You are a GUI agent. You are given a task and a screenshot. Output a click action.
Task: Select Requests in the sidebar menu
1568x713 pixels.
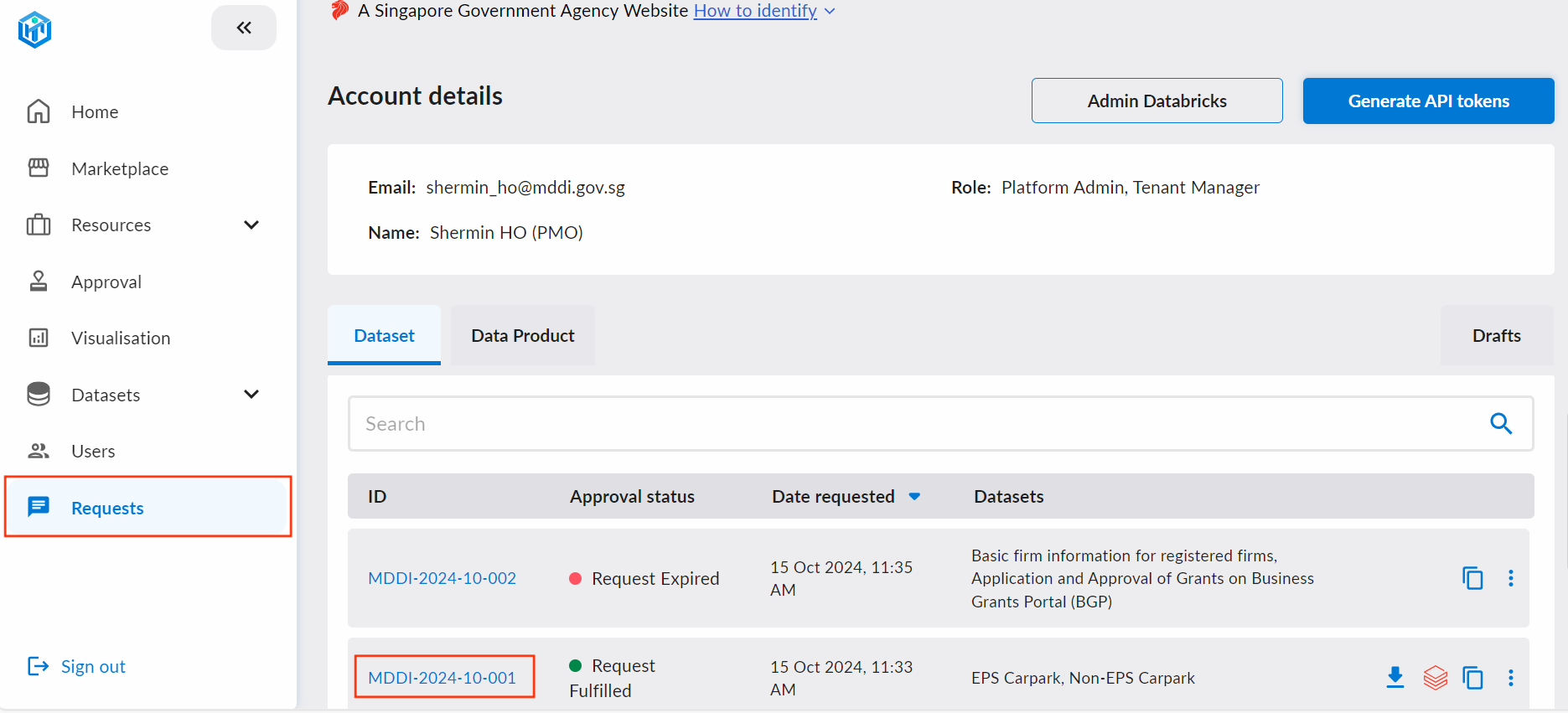(x=148, y=506)
